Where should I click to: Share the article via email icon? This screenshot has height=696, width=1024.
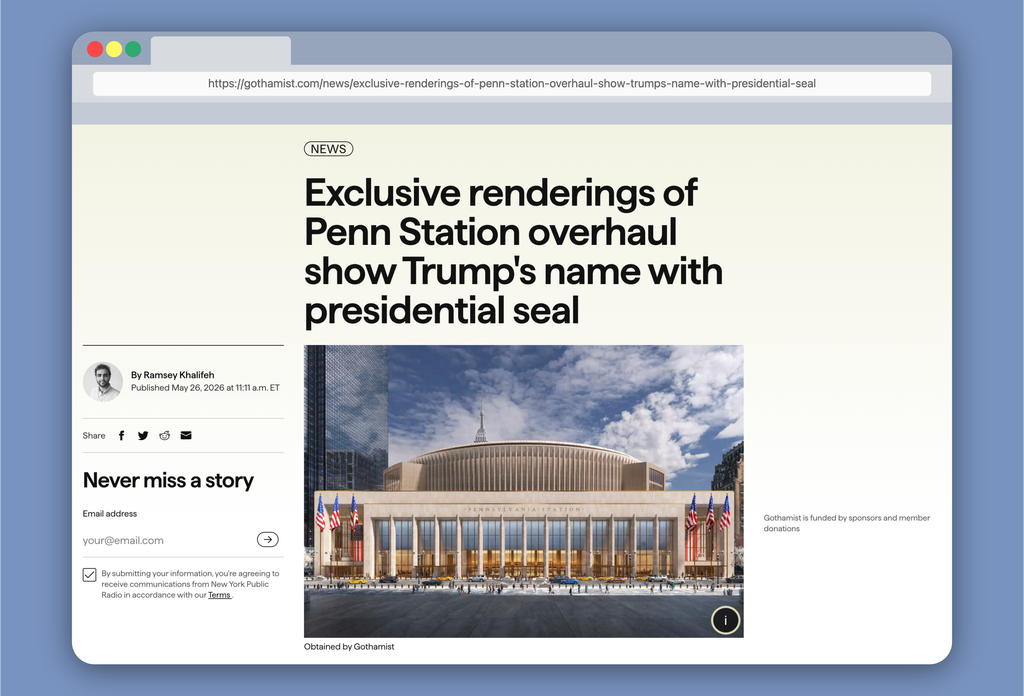tap(186, 435)
